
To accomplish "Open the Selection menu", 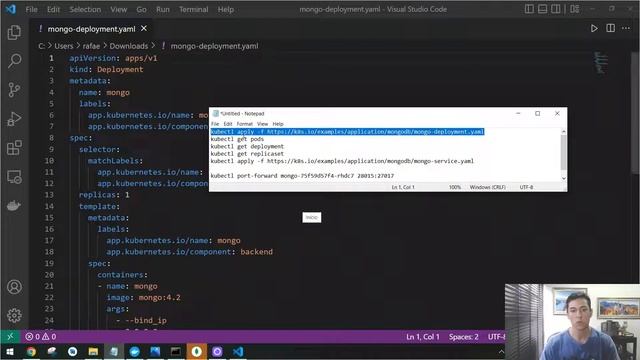I will (x=85, y=9).
